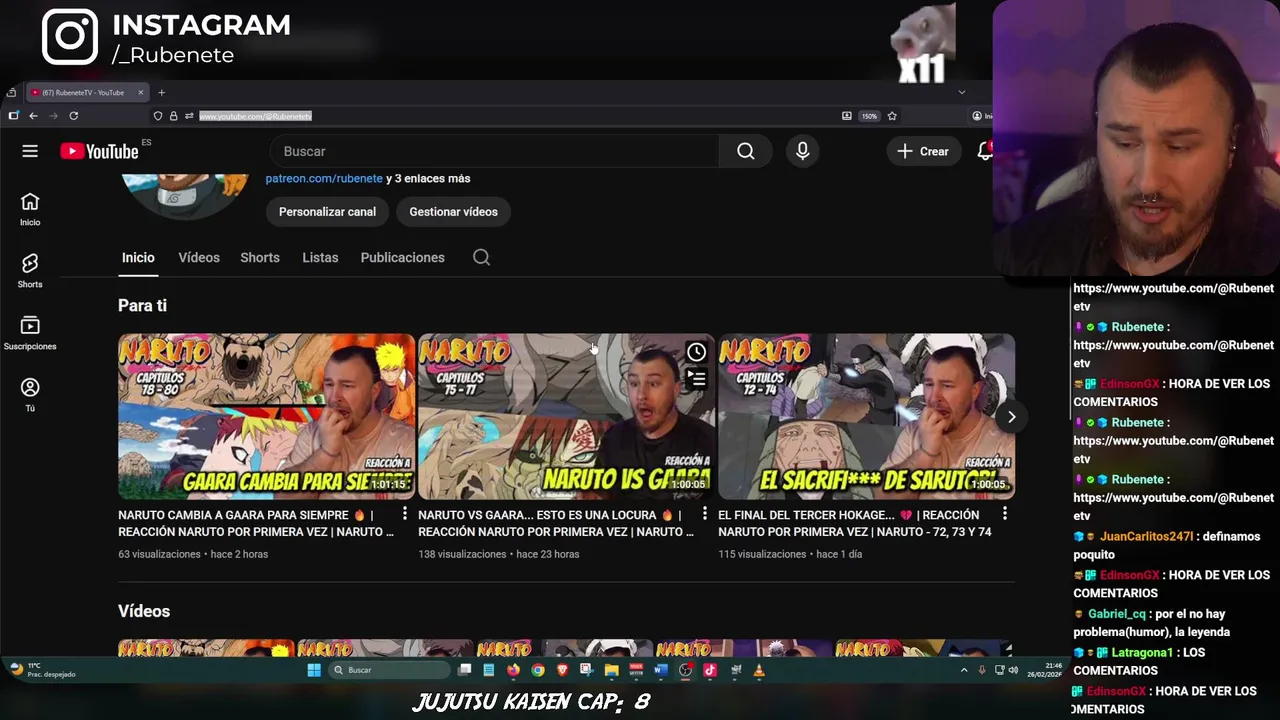The width and height of the screenshot is (1280, 720).
Task: Open EL FINAL DEL TERCER HOKAGE title
Action: pos(856,523)
